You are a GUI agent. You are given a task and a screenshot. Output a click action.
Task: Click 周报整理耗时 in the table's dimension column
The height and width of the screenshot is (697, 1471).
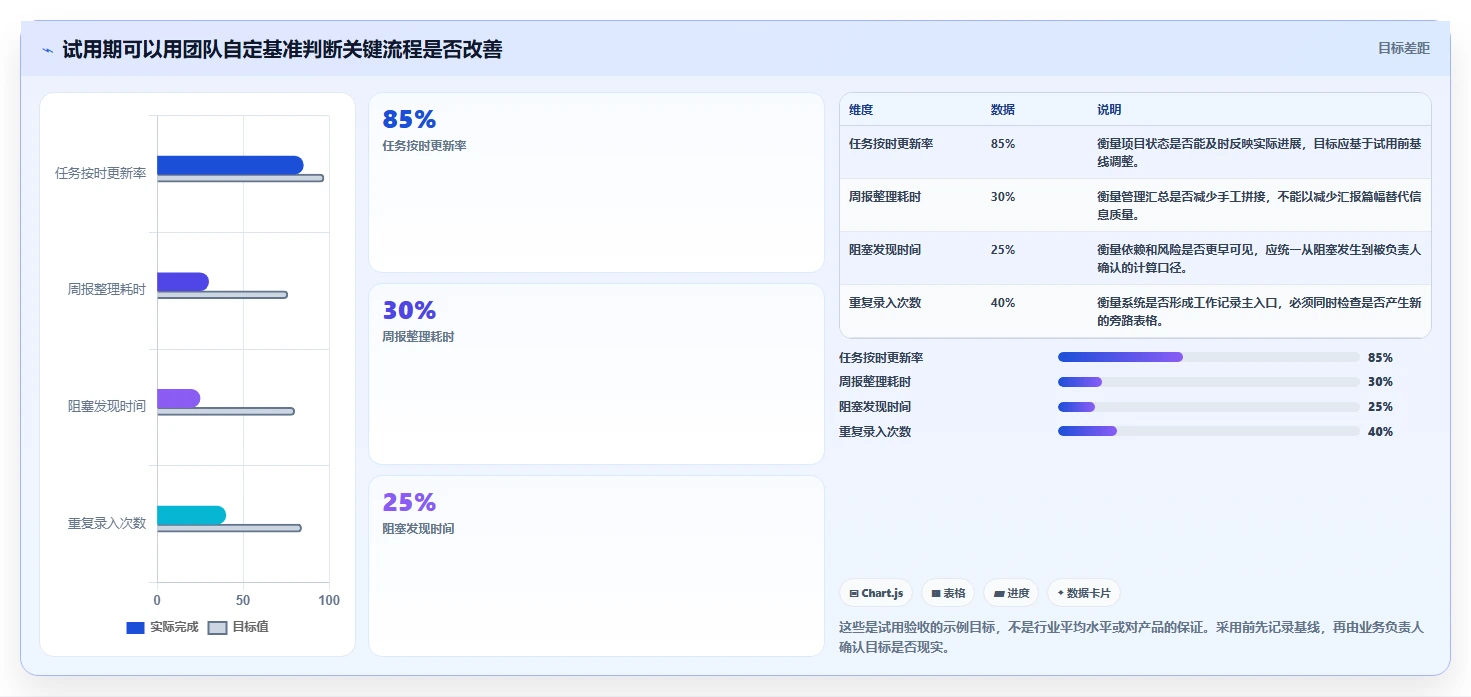(885, 197)
